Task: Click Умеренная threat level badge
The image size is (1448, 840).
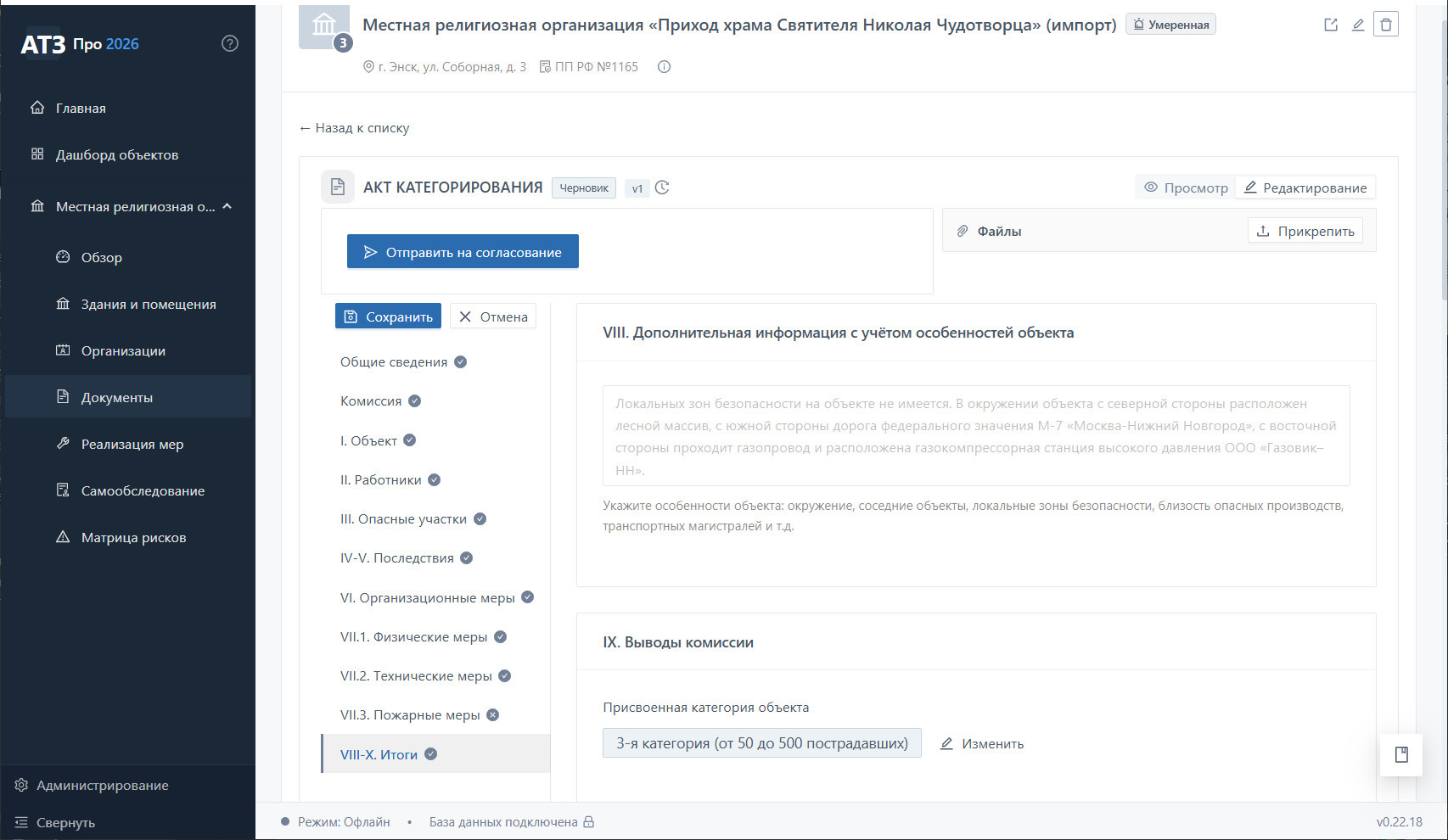Action: [1170, 25]
